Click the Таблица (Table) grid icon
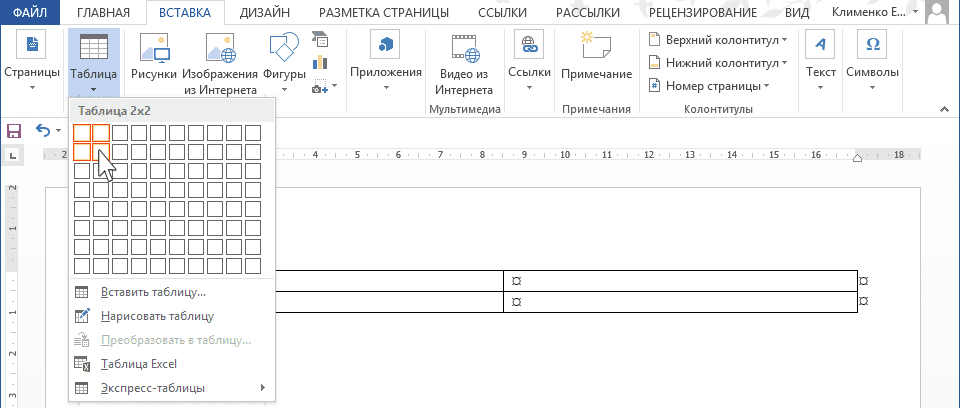 [x=94, y=46]
